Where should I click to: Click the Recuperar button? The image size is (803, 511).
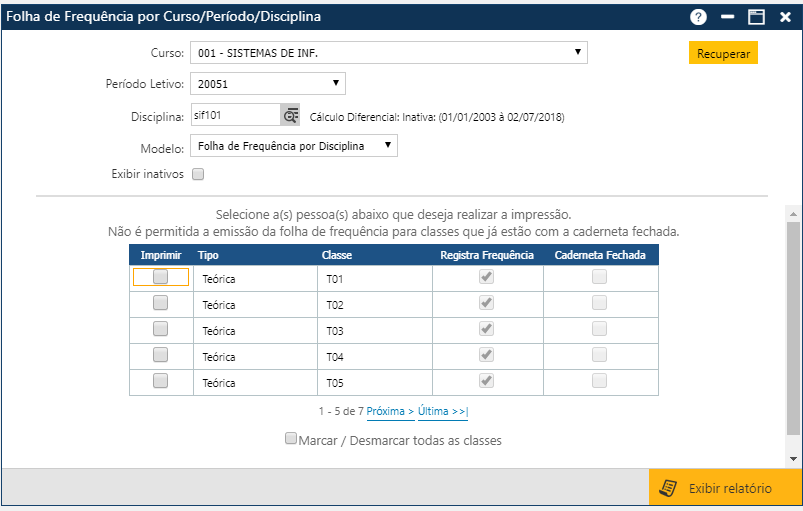(723, 54)
